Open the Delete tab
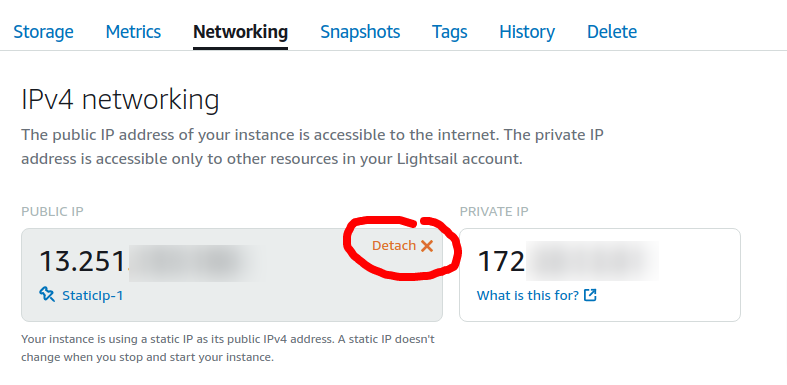This screenshot has width=787, height=385. pos(612,32)
